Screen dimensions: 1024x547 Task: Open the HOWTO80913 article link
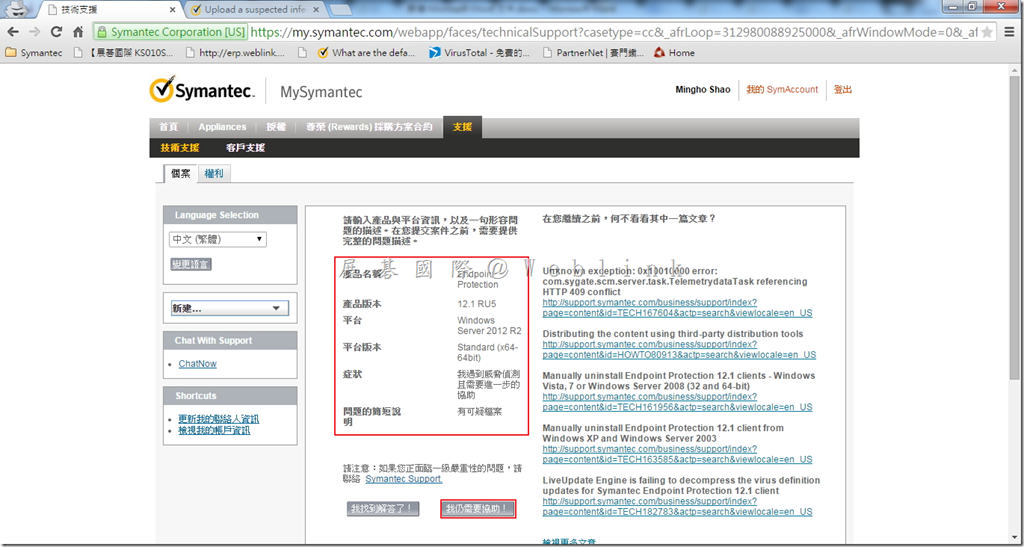coord(679,350)
